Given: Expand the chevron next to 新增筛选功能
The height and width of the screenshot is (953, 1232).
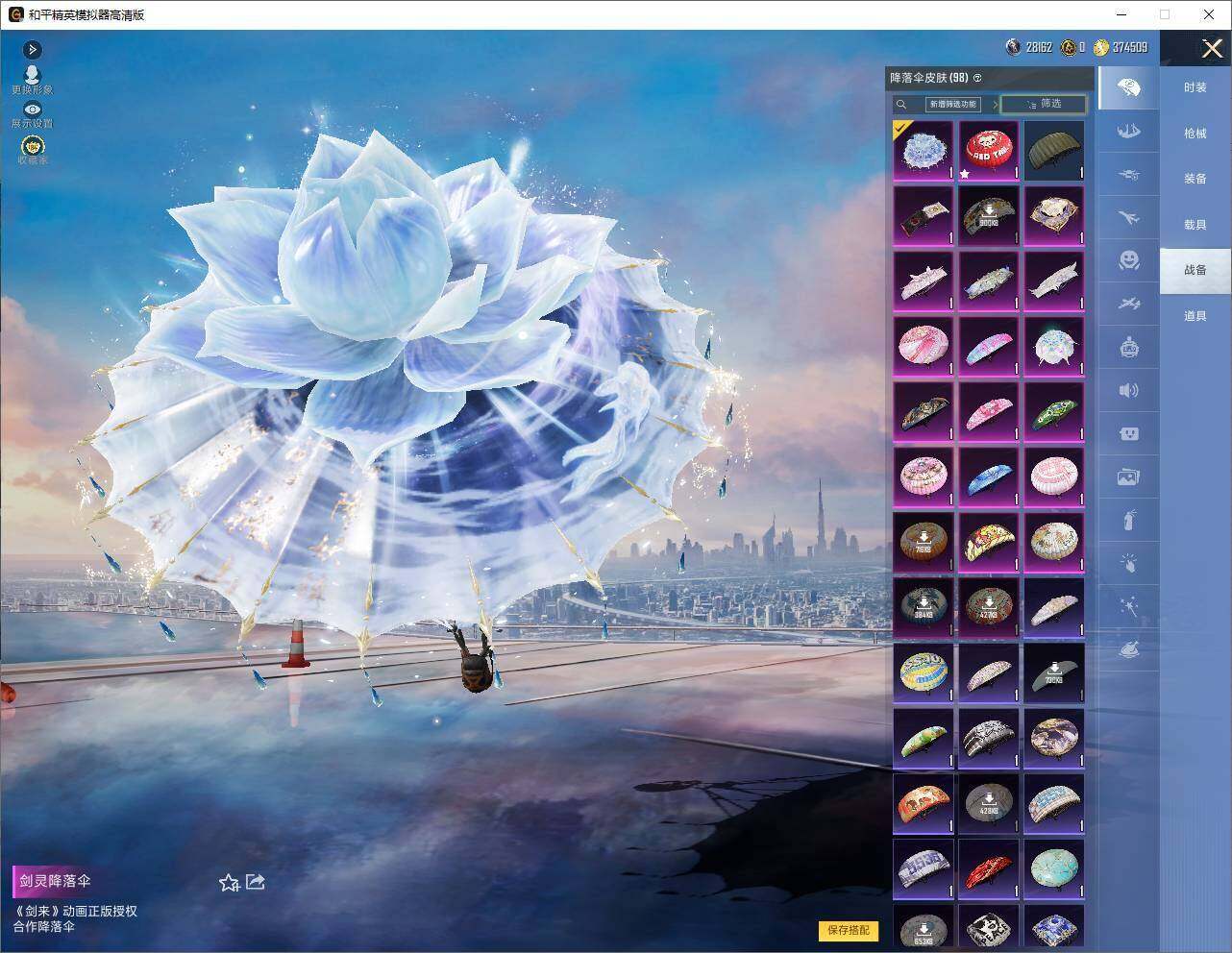Looking at the screenshot, I should coord(995,105).
